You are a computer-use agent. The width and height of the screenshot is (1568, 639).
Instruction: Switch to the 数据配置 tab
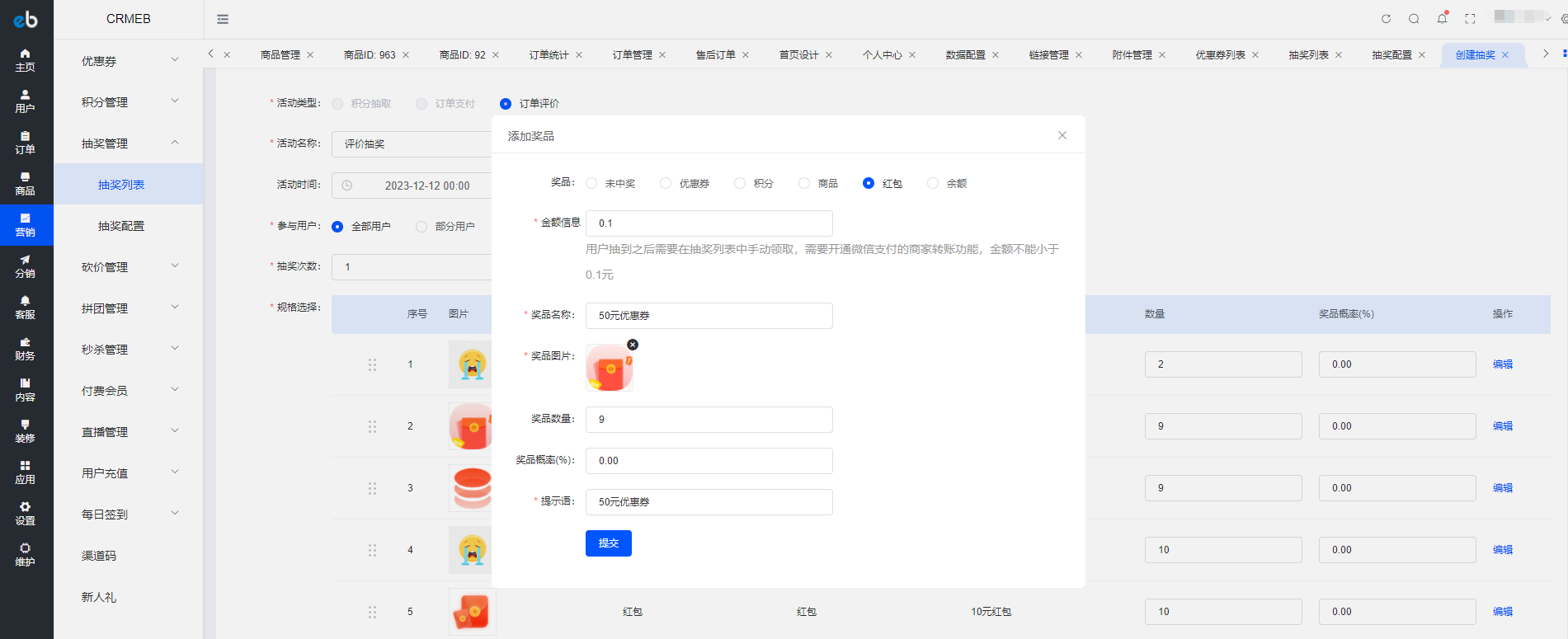[965, 55]
